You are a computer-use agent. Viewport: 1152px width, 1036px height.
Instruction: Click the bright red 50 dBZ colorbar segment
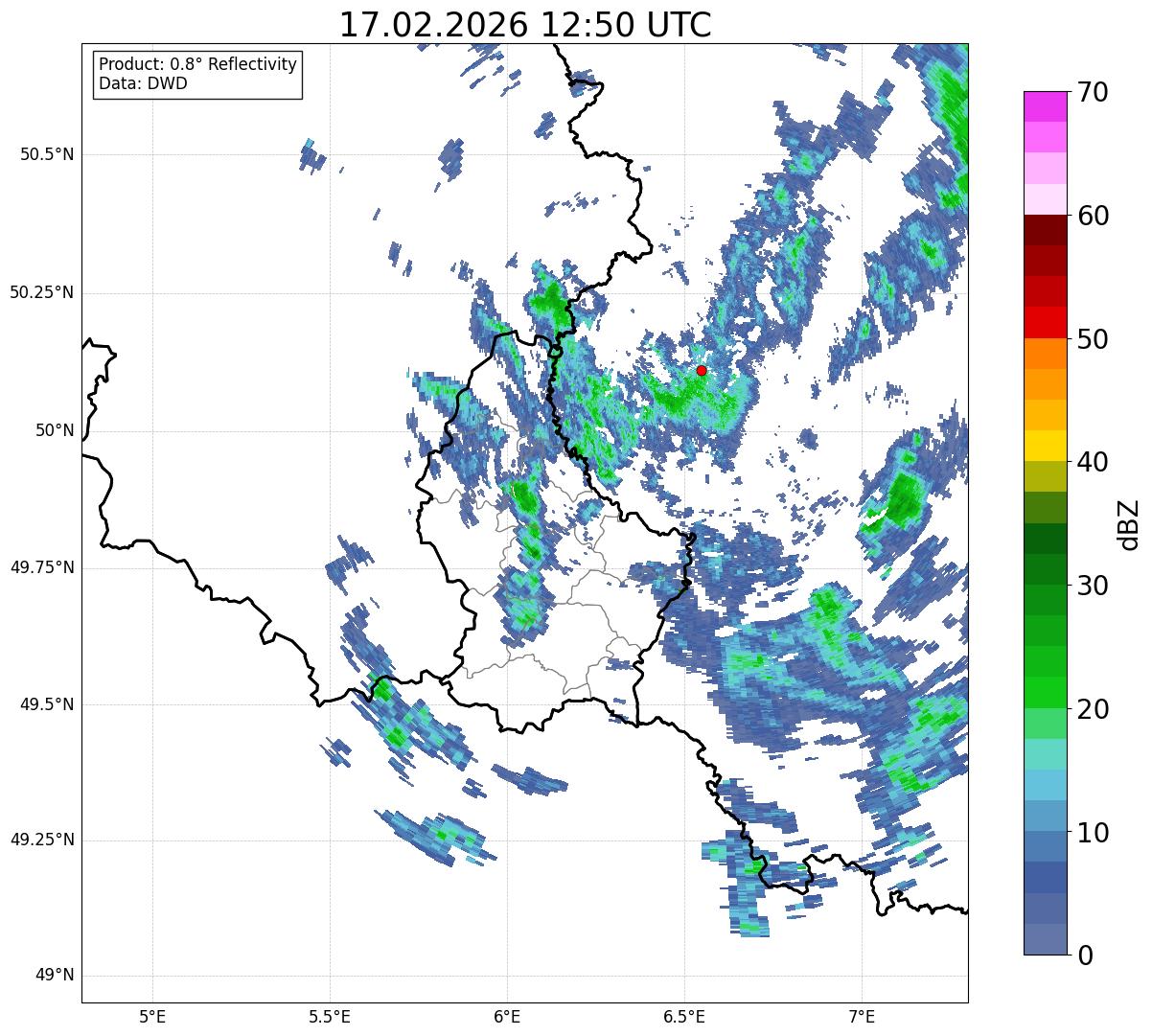(x=1045, y=322)
